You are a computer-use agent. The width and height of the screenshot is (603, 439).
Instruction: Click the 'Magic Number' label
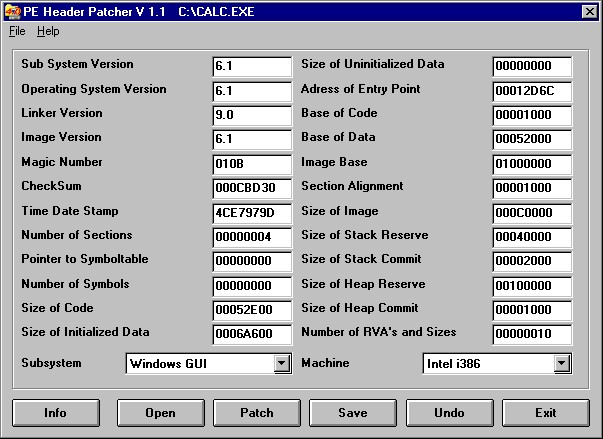click(62, 162)
